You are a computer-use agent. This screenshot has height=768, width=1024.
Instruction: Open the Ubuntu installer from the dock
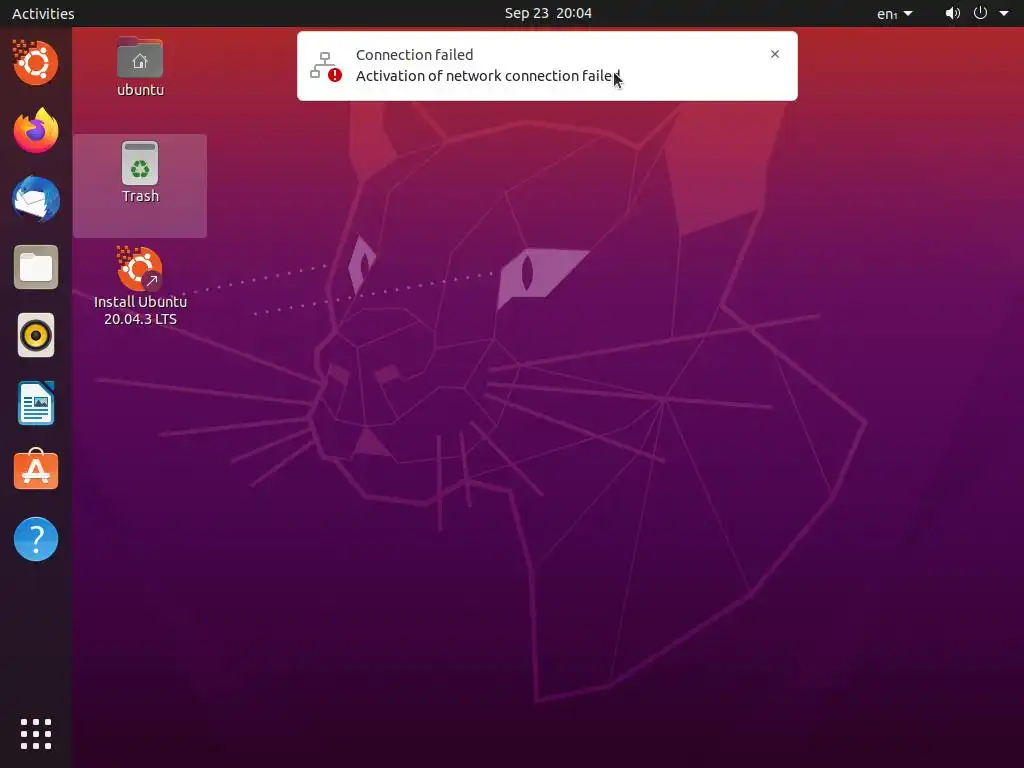[36, 63]
